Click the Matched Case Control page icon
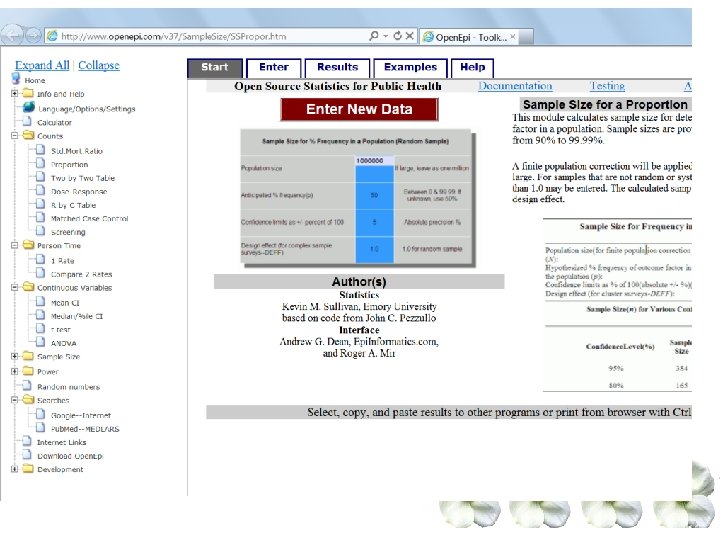This screenshot has height=540, width=720. pos(40,218)
